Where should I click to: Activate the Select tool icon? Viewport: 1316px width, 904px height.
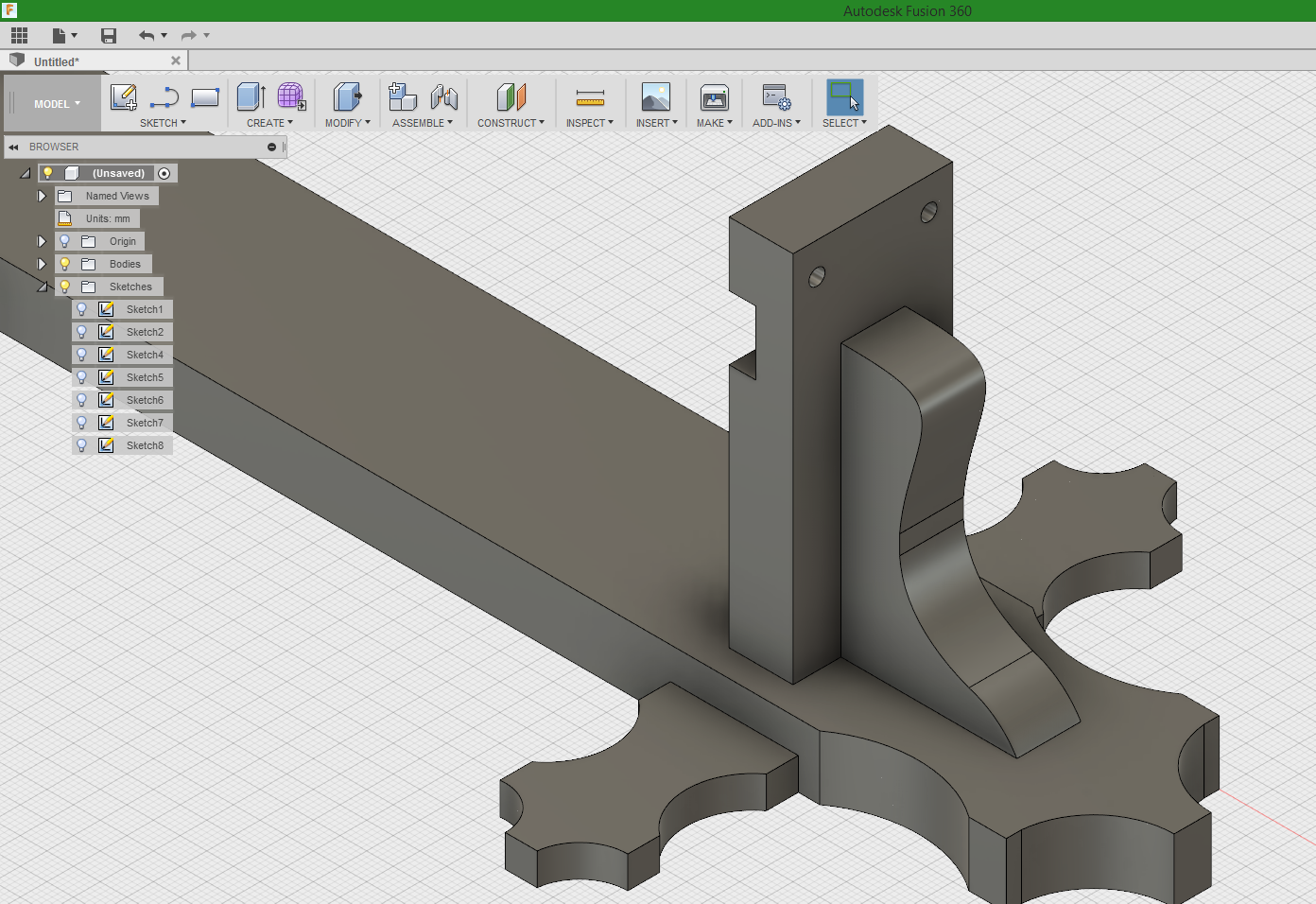(844, 97)
